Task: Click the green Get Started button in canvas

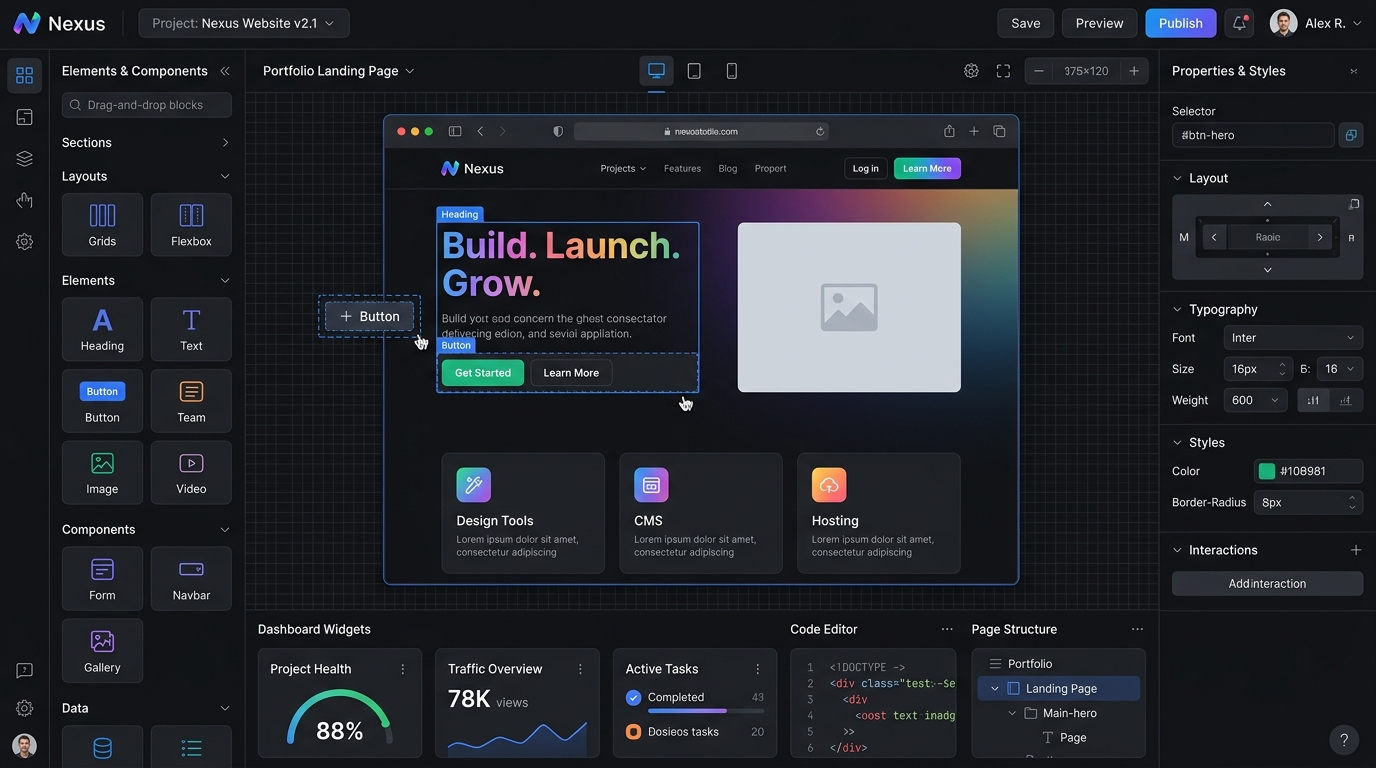Action: (482, 373)
